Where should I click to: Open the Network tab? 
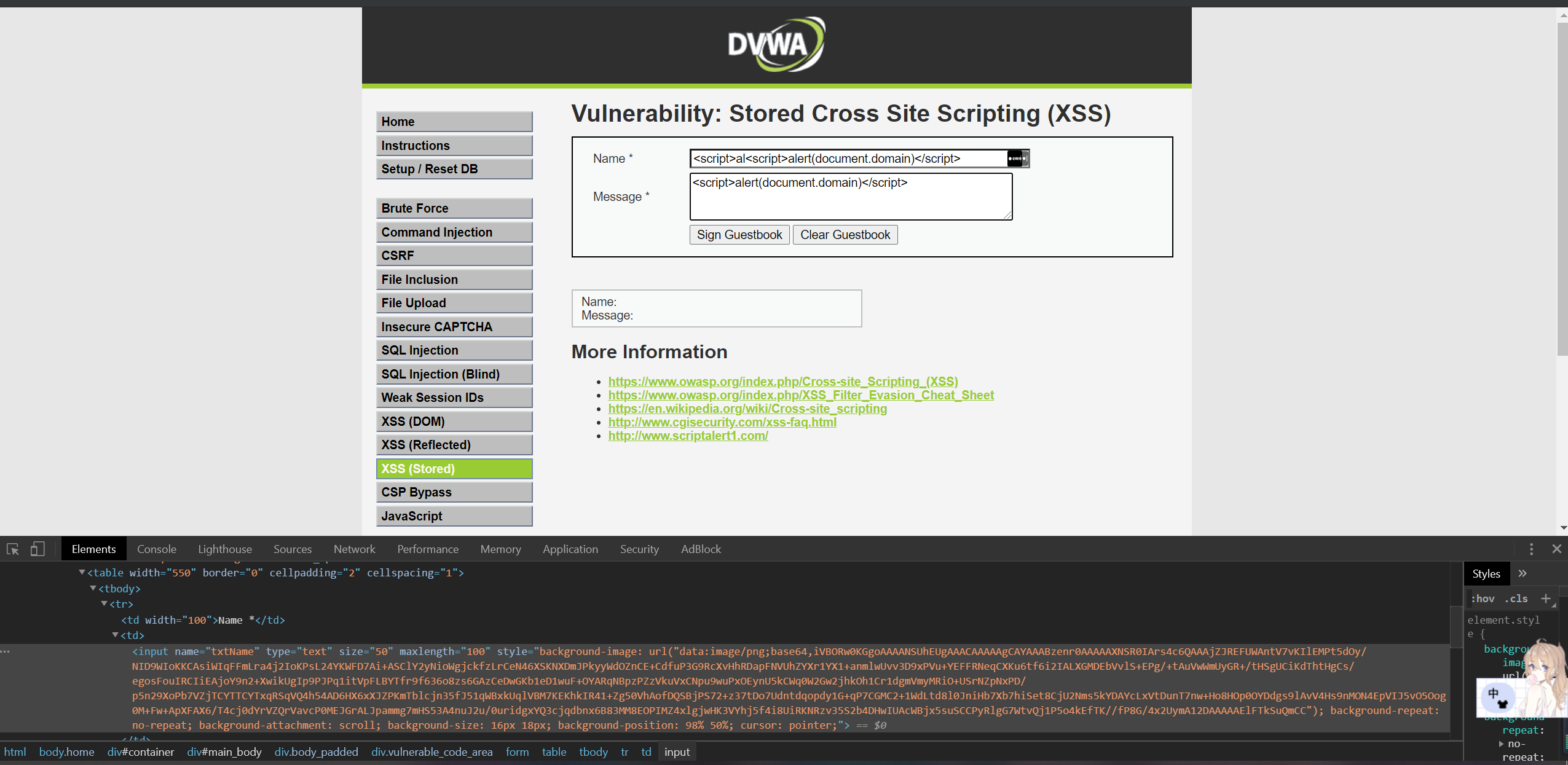354,549
